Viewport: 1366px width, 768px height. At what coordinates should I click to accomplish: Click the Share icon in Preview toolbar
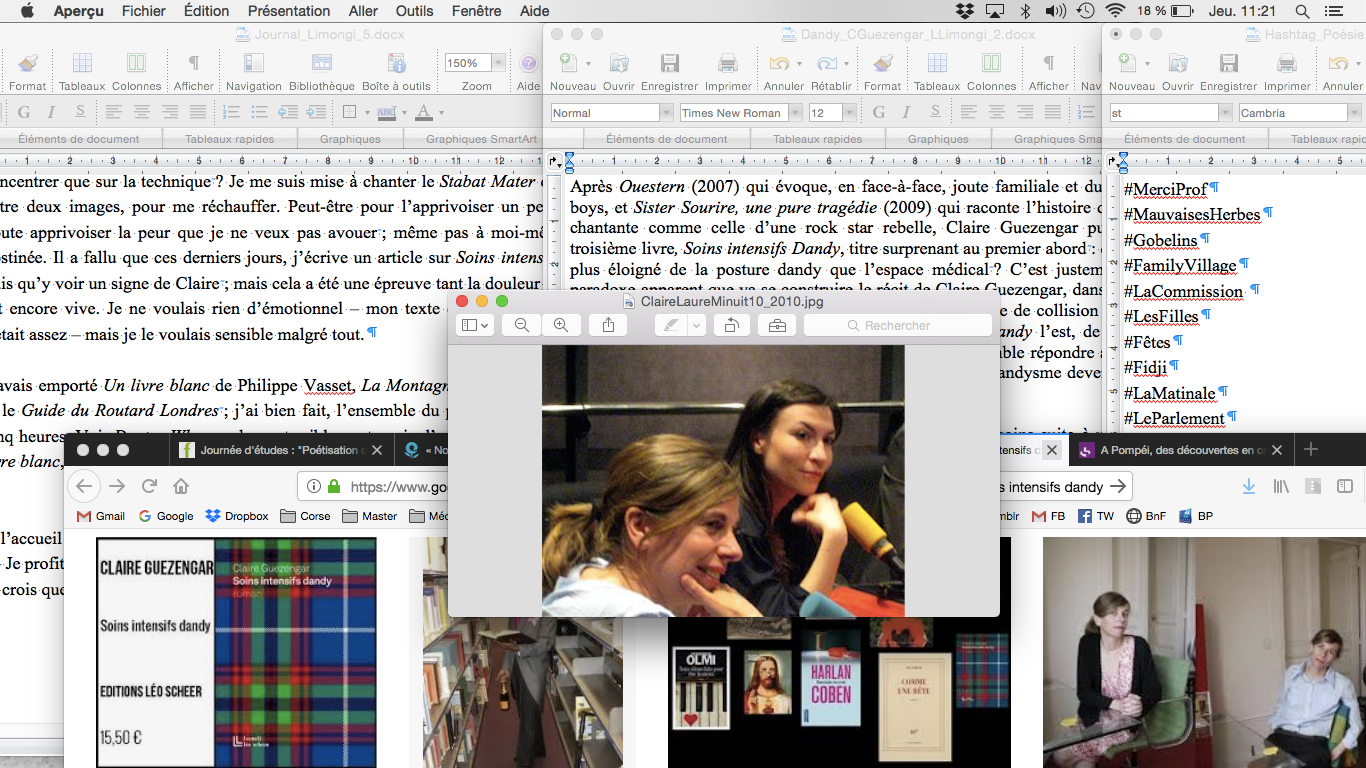click(609, 325)
